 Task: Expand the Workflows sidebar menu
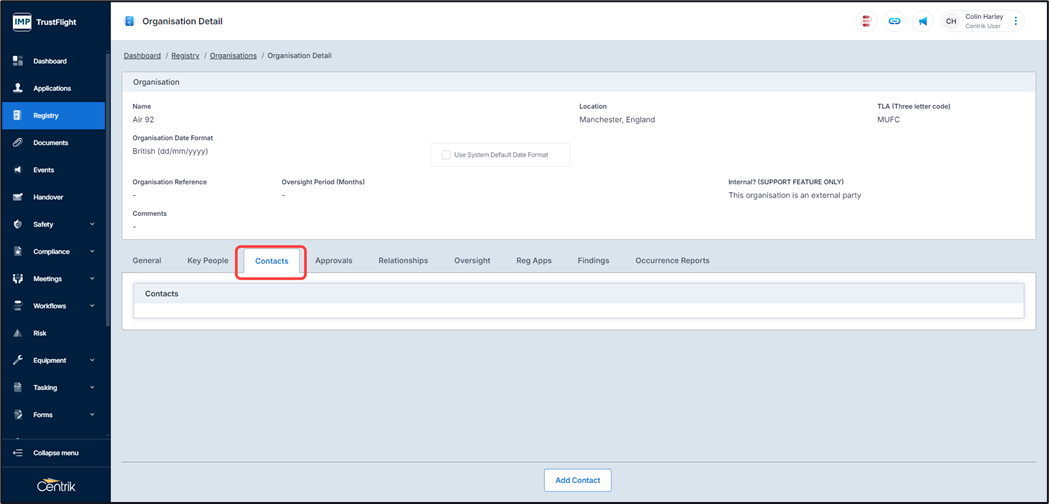(x=54, y=306)
